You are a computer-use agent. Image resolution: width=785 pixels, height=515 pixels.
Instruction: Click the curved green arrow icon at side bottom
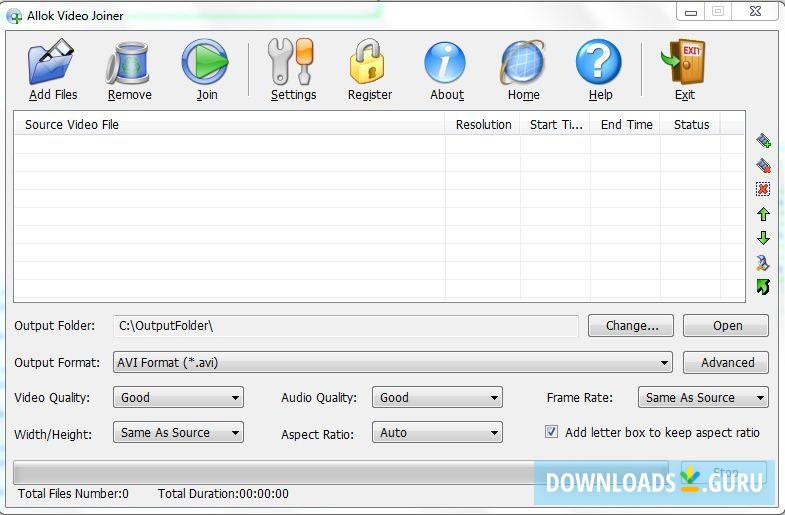(x=763, y=287)
